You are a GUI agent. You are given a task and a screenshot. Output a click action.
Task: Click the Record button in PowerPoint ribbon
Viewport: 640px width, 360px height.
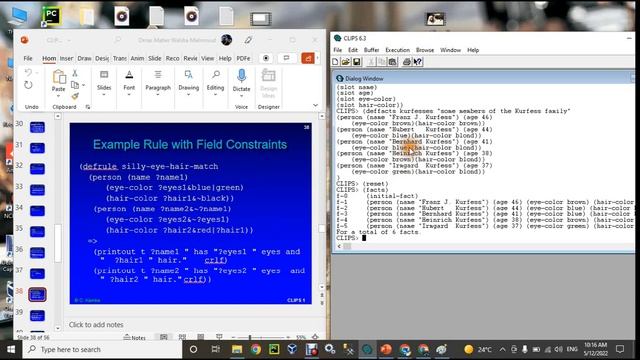pos(266,58)
